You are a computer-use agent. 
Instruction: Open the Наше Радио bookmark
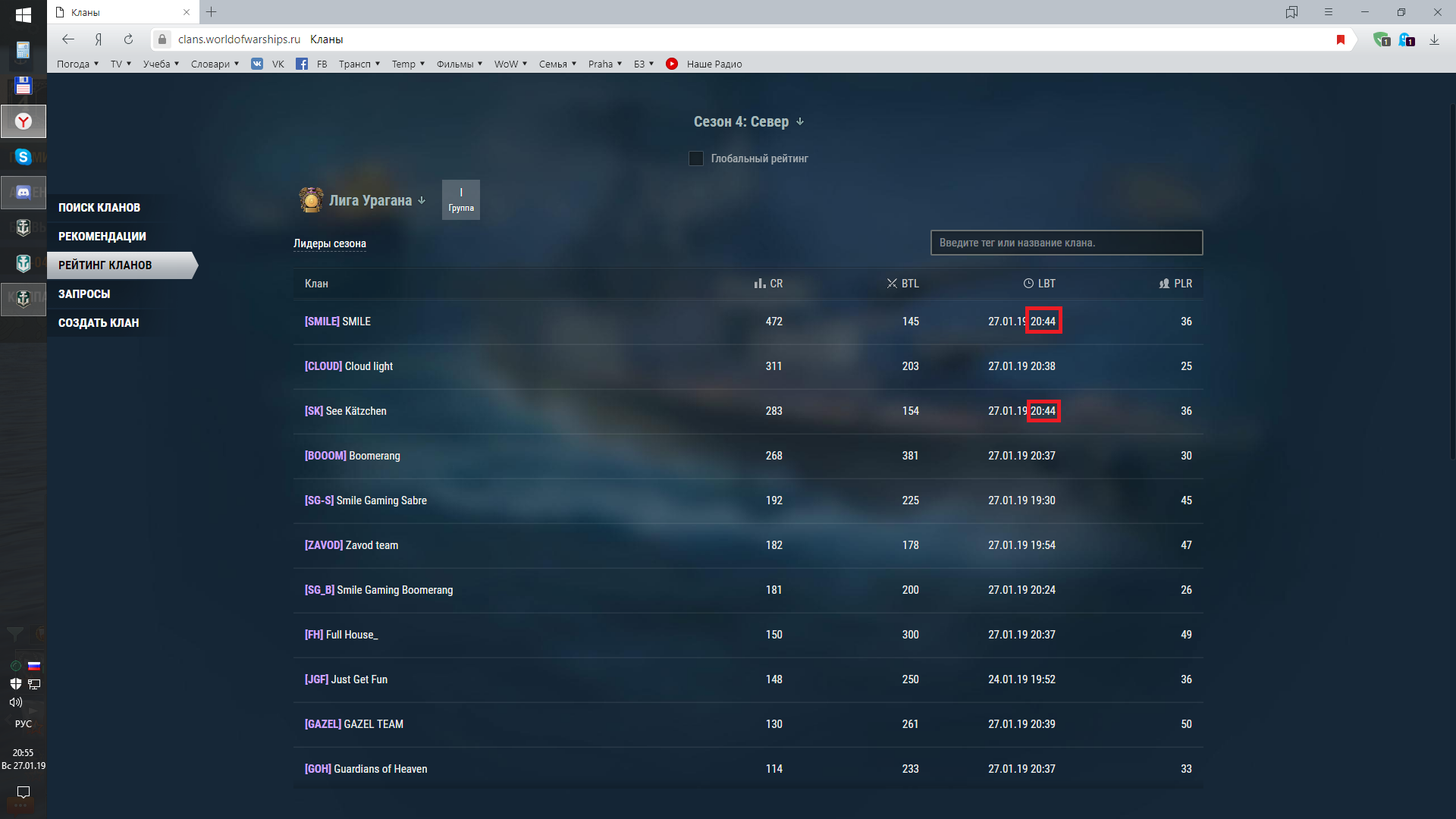(714, 64)
